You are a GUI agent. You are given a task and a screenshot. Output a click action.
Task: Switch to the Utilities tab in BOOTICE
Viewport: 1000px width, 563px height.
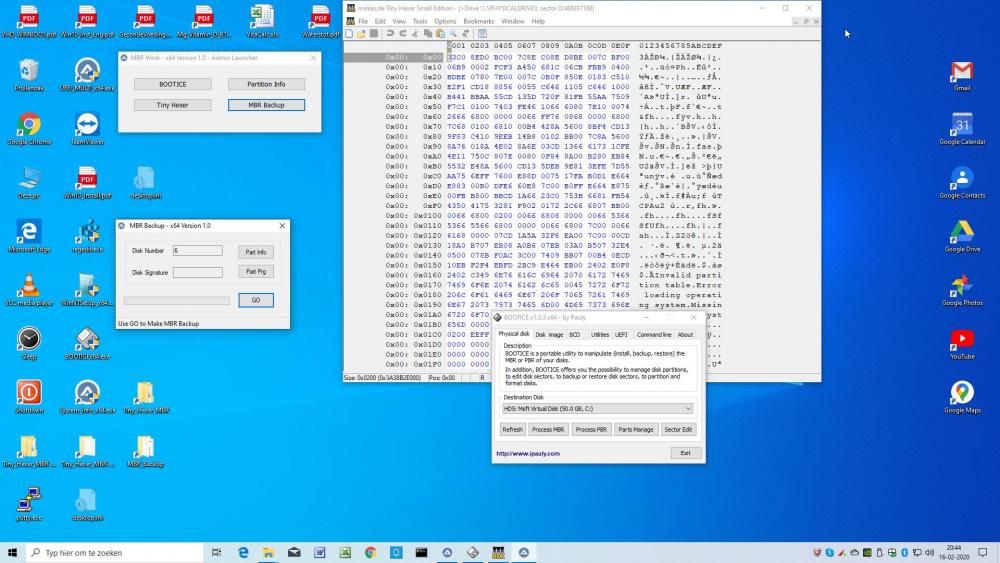[x=600, y=335]
